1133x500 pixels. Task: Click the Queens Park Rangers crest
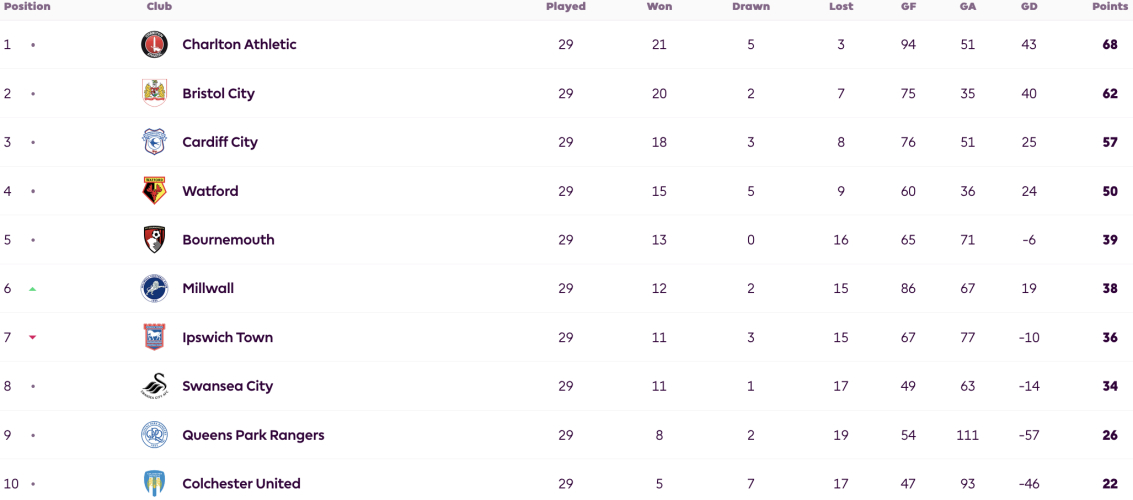[154, 435]
